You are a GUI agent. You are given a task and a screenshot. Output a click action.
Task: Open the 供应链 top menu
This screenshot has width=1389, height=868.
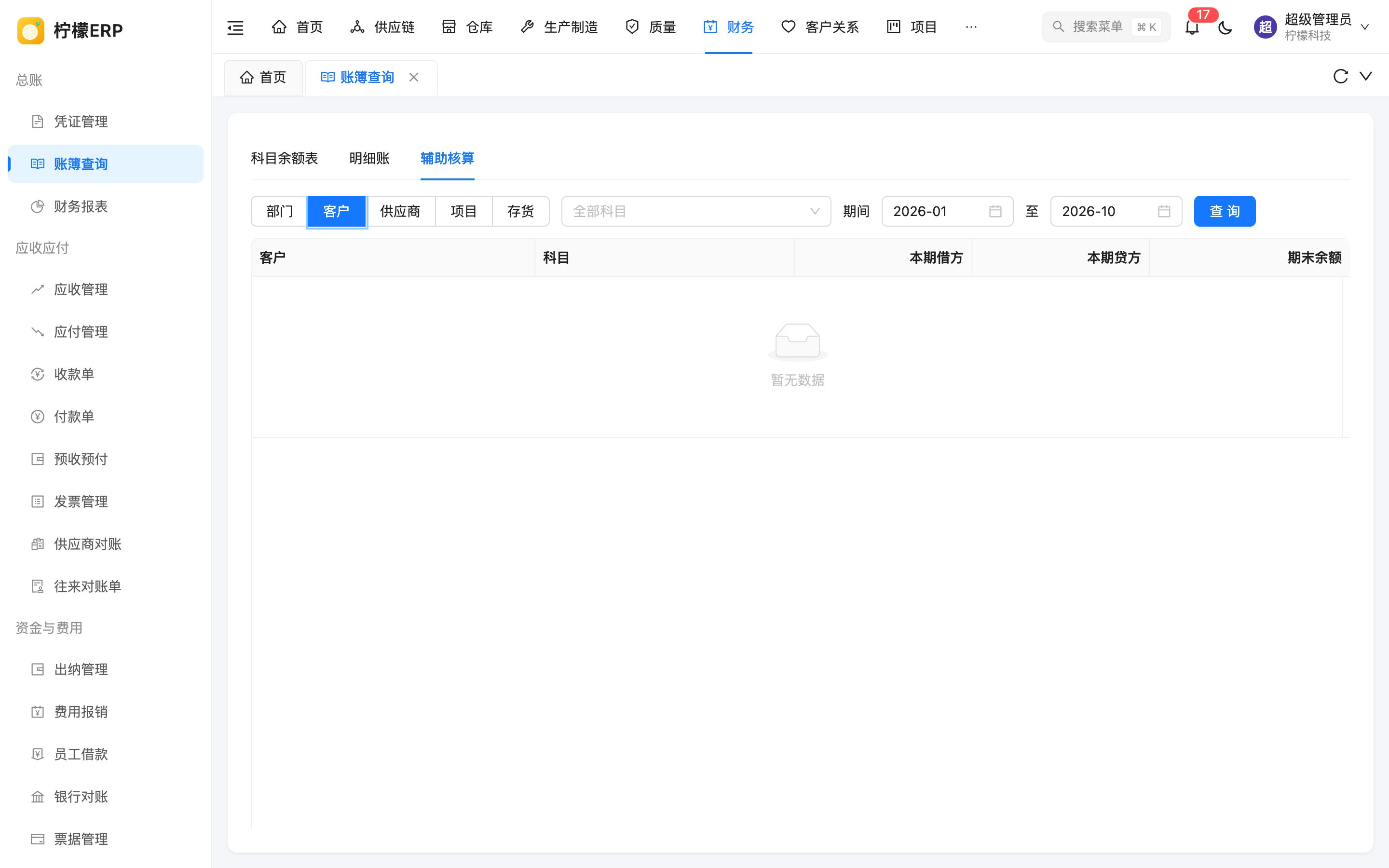tap(382, 27)
